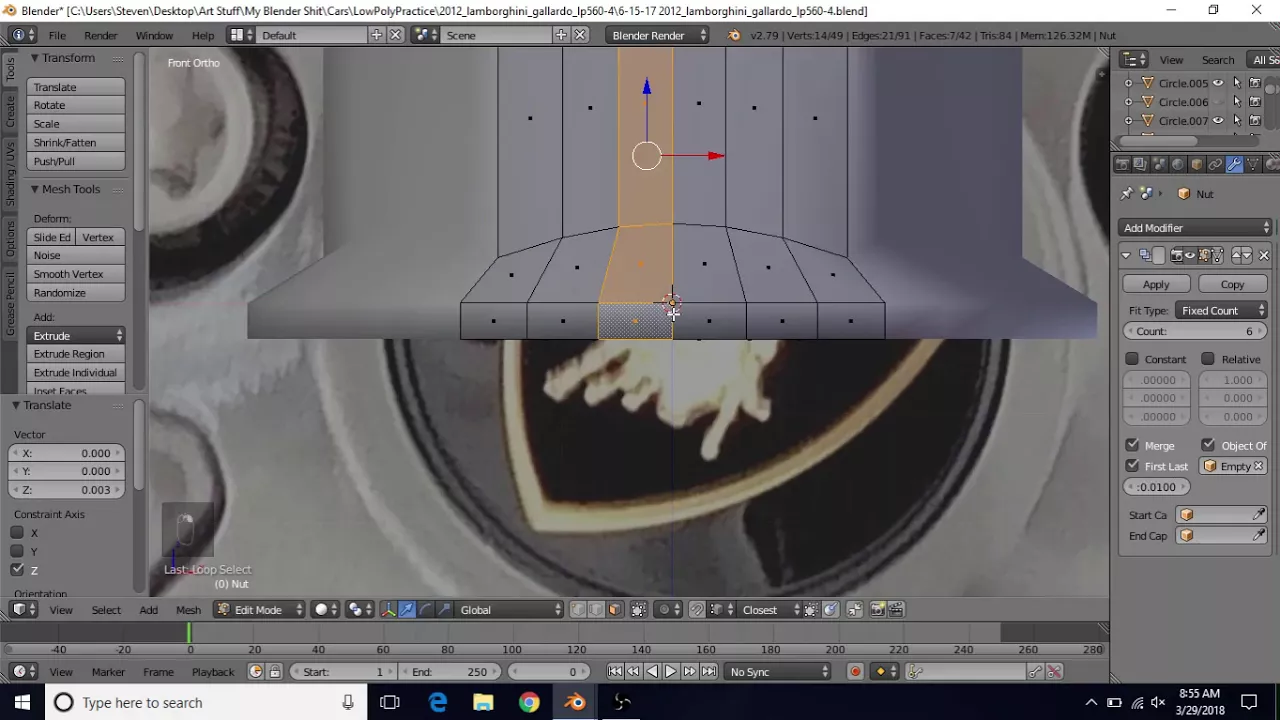Click the modifier Copy button
The image size is (1280, 720).
pyautogui.click(x=1232, y=285)
